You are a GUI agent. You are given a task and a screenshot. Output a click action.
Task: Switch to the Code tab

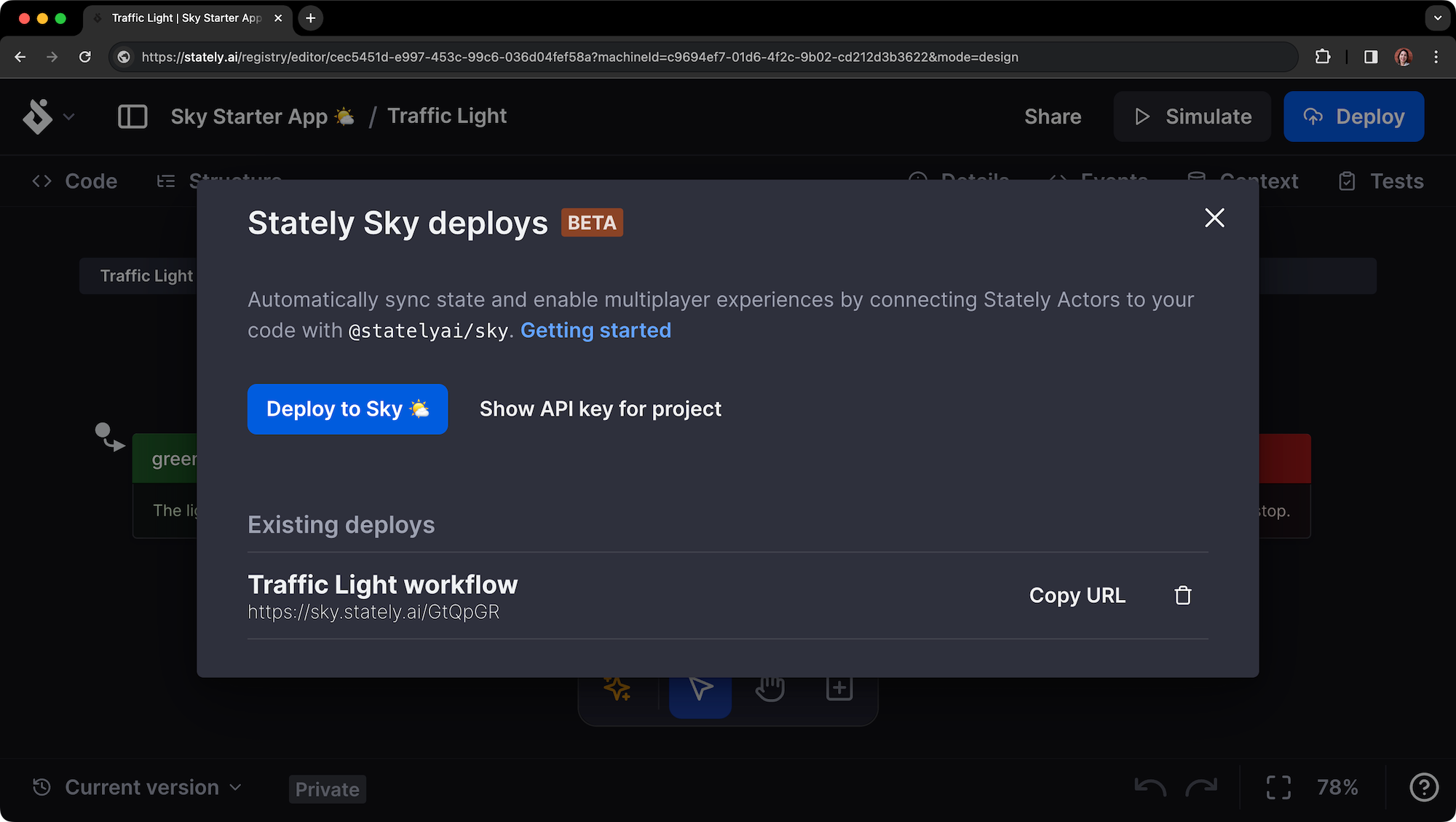click(74, 181)
